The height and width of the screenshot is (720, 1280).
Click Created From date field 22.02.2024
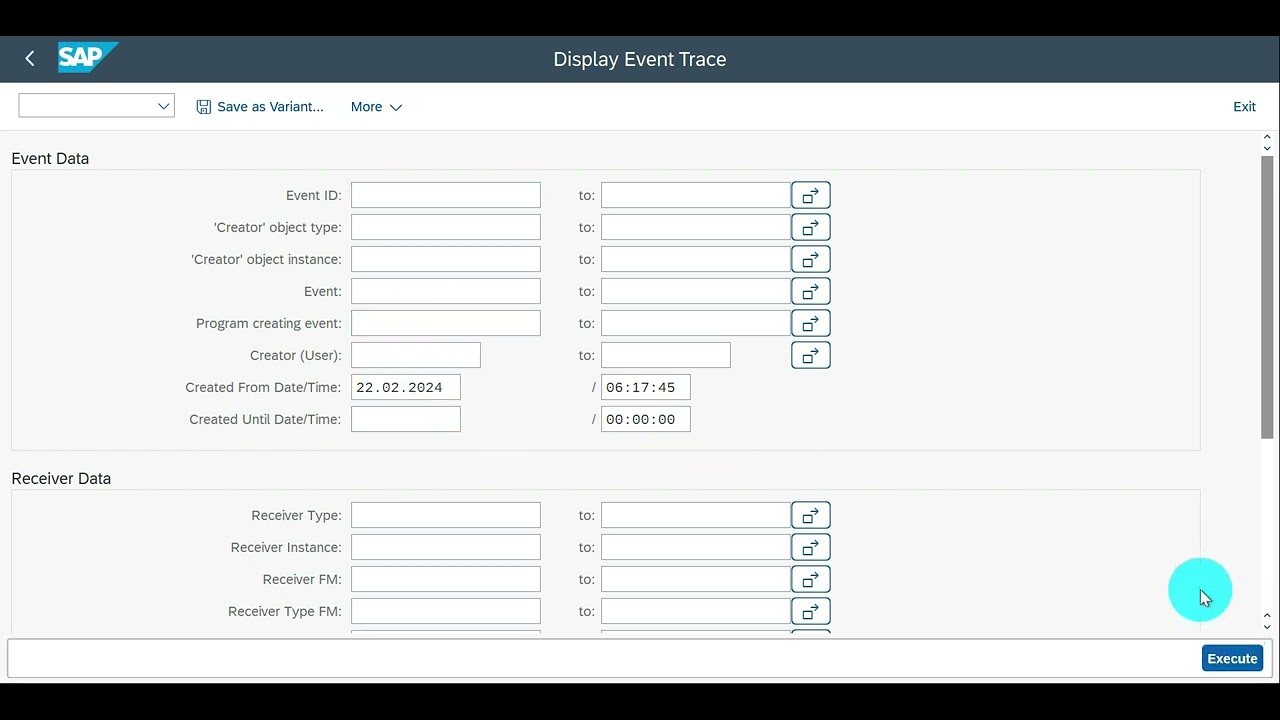pyautogui.click(x=406, y=387)
